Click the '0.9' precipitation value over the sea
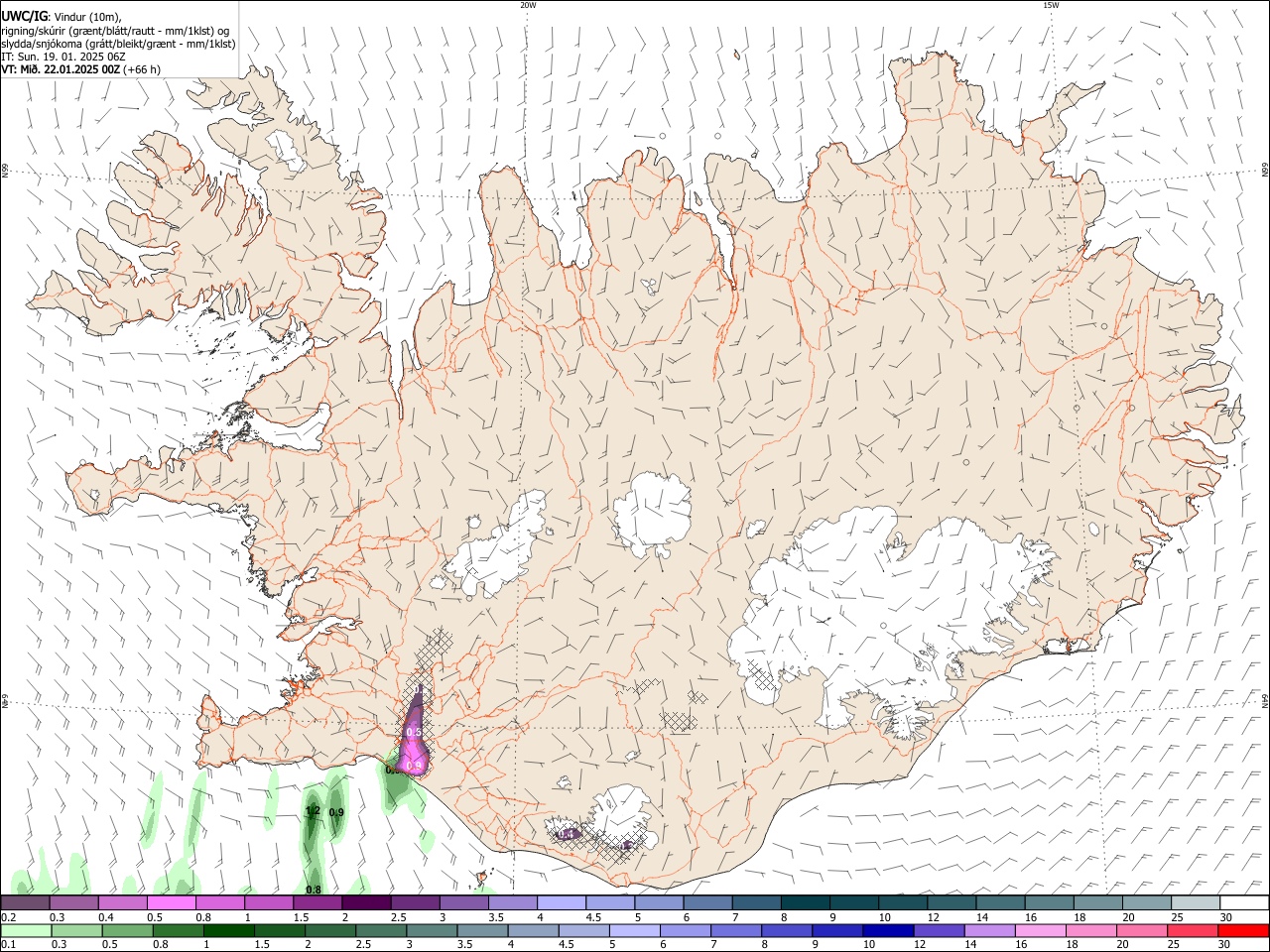This screenshot has height=952, width=1270. (x=336, y=813)
